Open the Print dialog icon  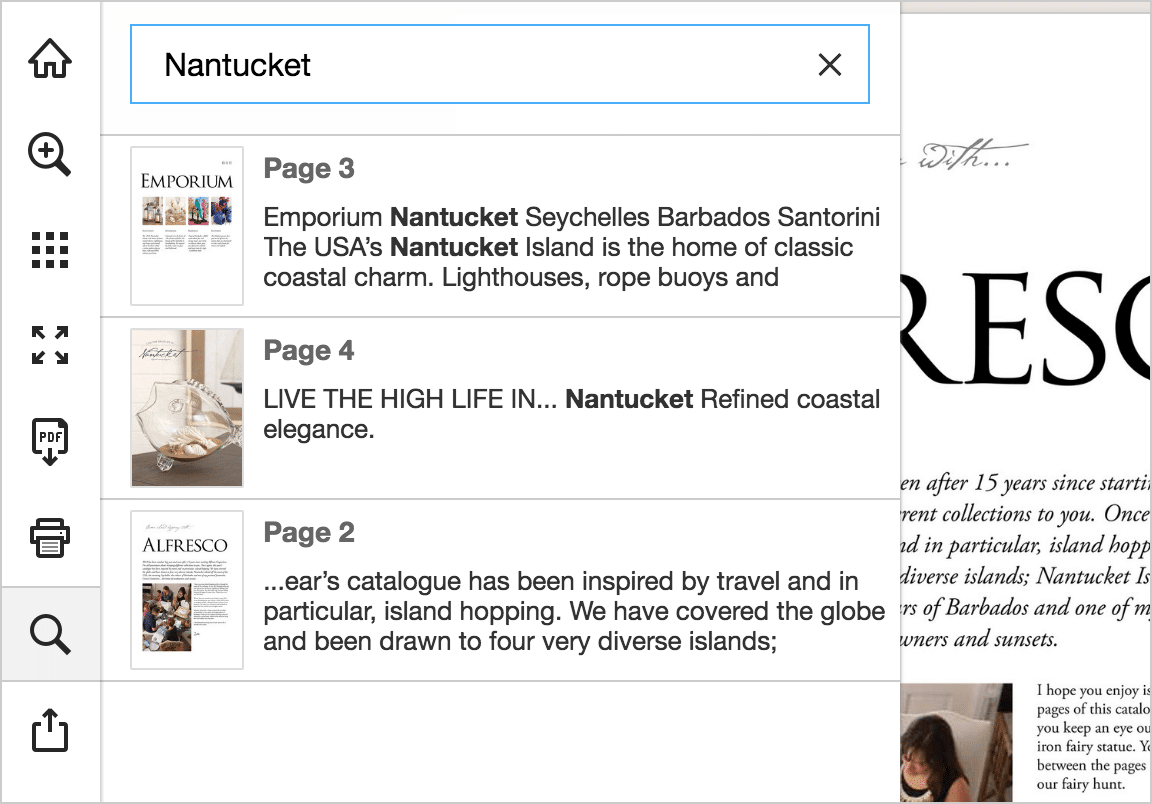point(50,537)
